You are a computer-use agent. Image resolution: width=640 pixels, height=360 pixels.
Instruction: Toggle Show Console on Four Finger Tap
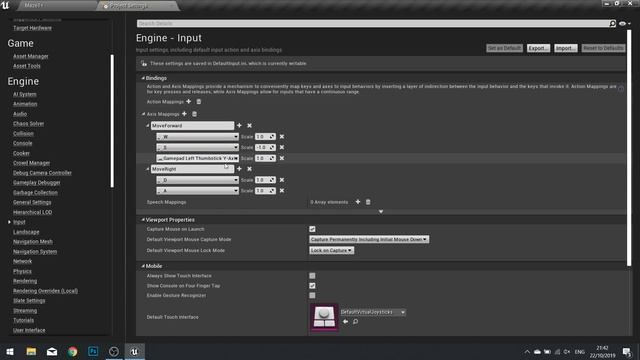[312, 286]
